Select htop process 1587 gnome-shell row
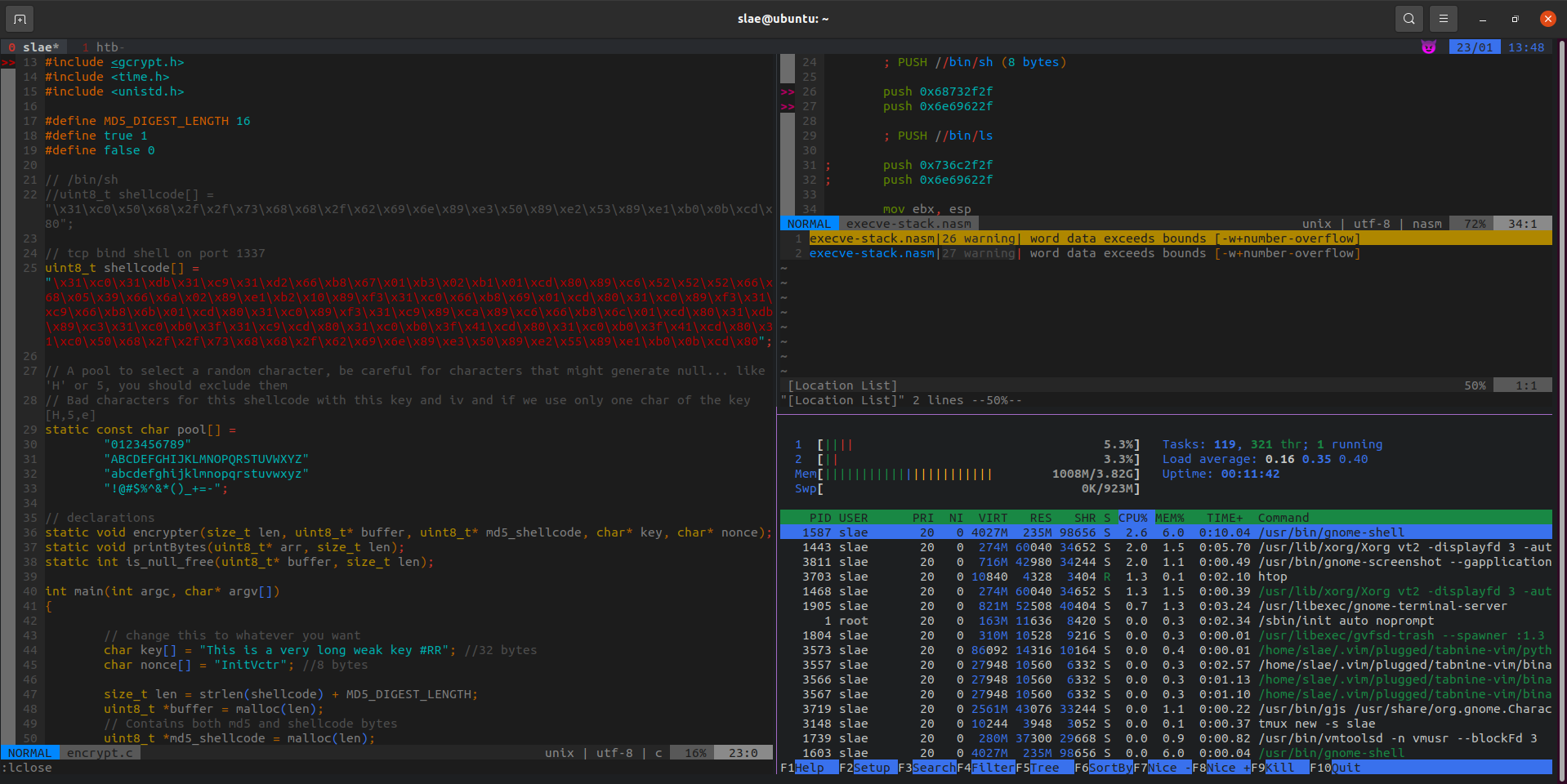Screen dimensions: 1567x784 click(1166, 532)
